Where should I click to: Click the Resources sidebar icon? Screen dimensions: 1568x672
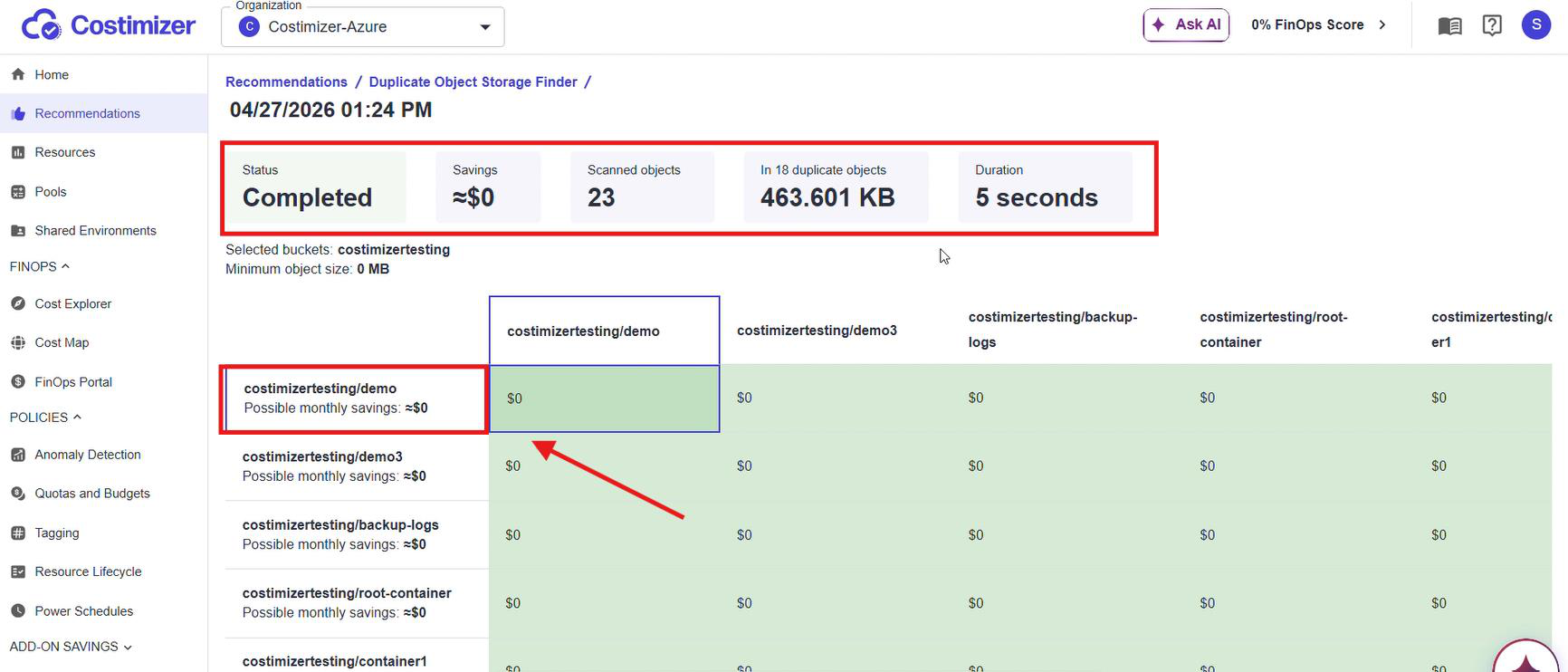pos(18,152)
